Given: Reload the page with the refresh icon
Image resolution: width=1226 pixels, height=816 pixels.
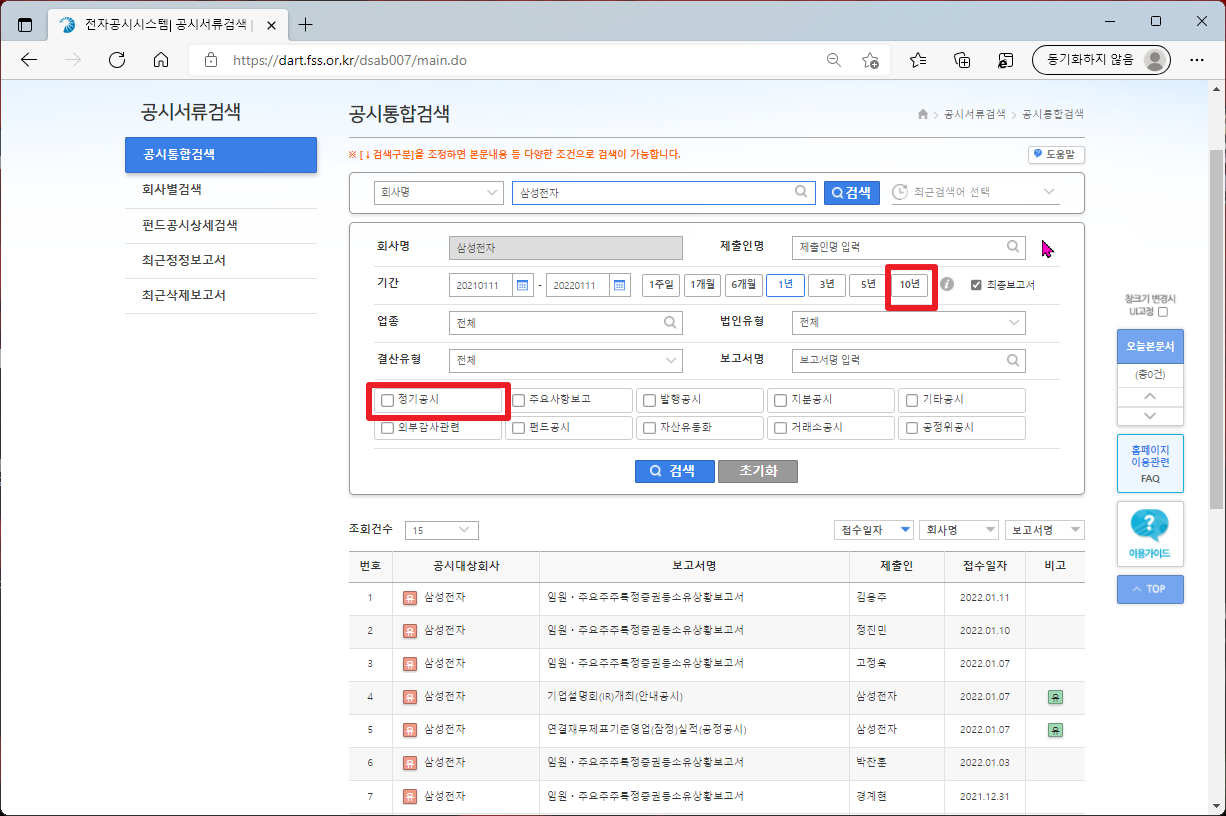Looking at the screenshot, I should pos(117,60).
